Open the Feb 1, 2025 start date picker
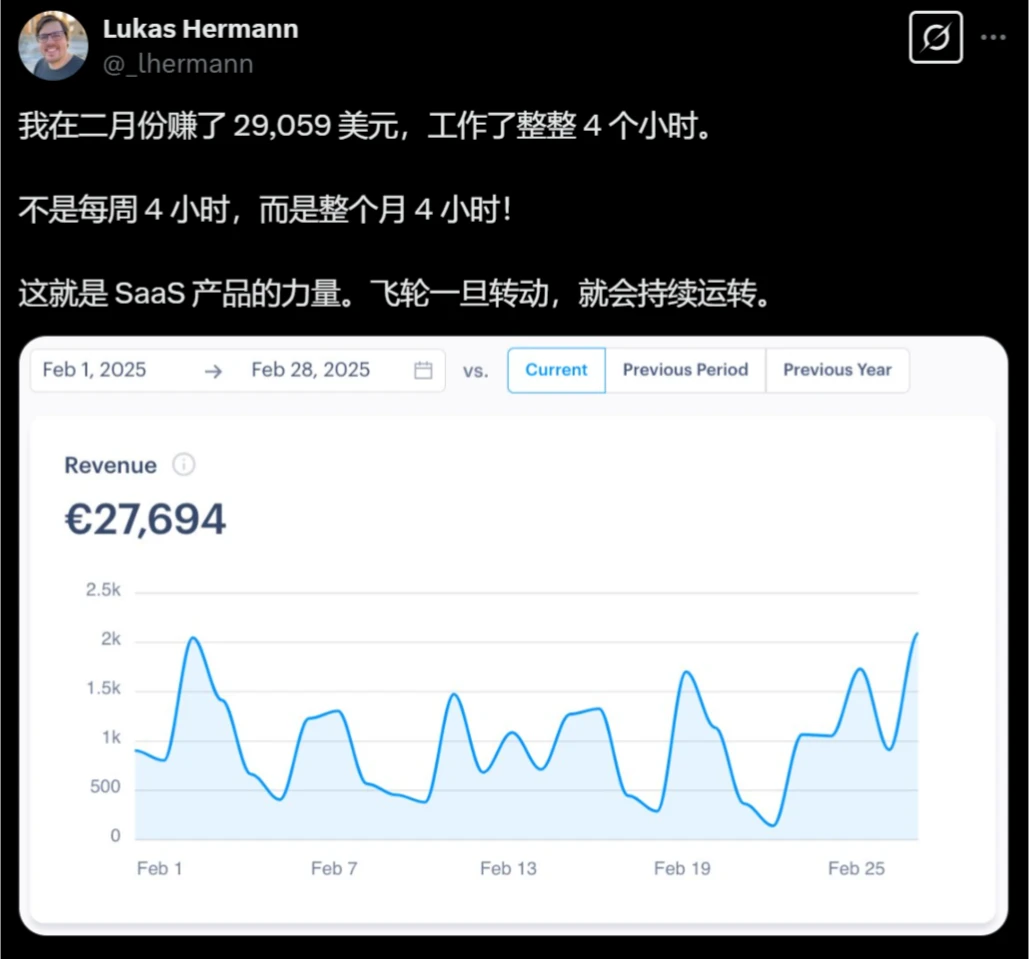1029x959 pixels. 95,370
